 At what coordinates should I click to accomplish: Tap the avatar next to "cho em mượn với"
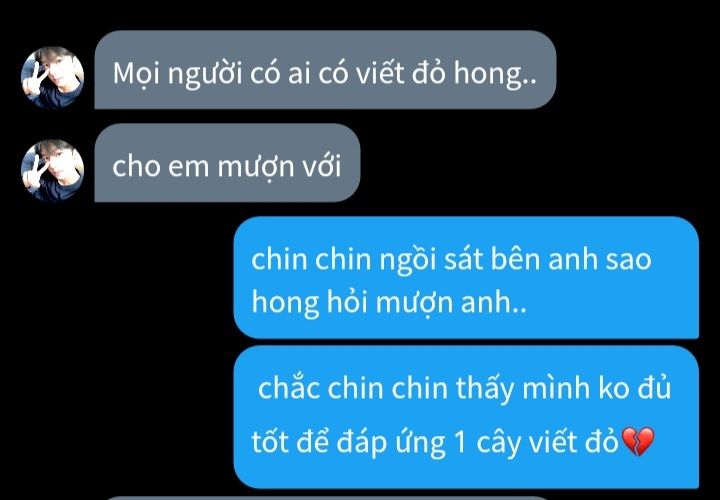pos(53,170)
